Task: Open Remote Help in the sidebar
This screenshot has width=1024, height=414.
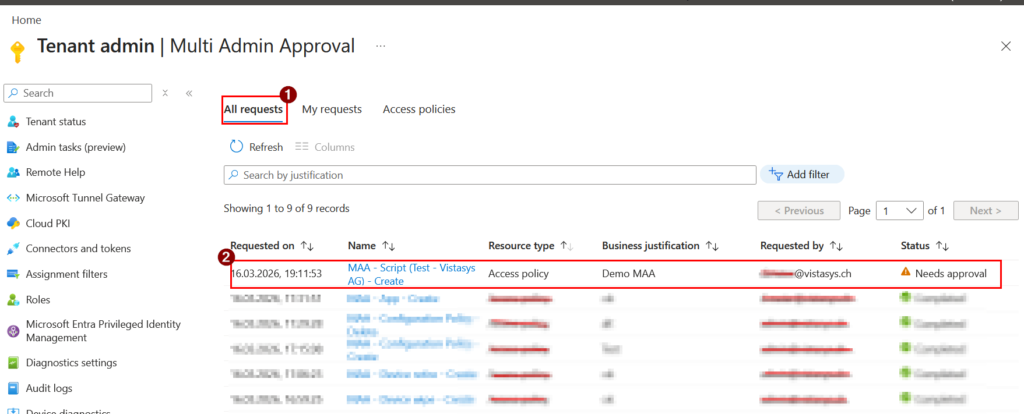Action: (56, 172)
